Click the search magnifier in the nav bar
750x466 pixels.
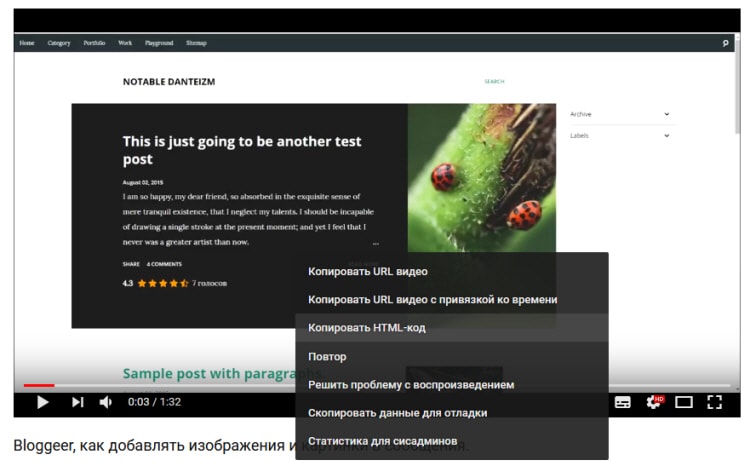pyautogui.click(x=725, y=43)
